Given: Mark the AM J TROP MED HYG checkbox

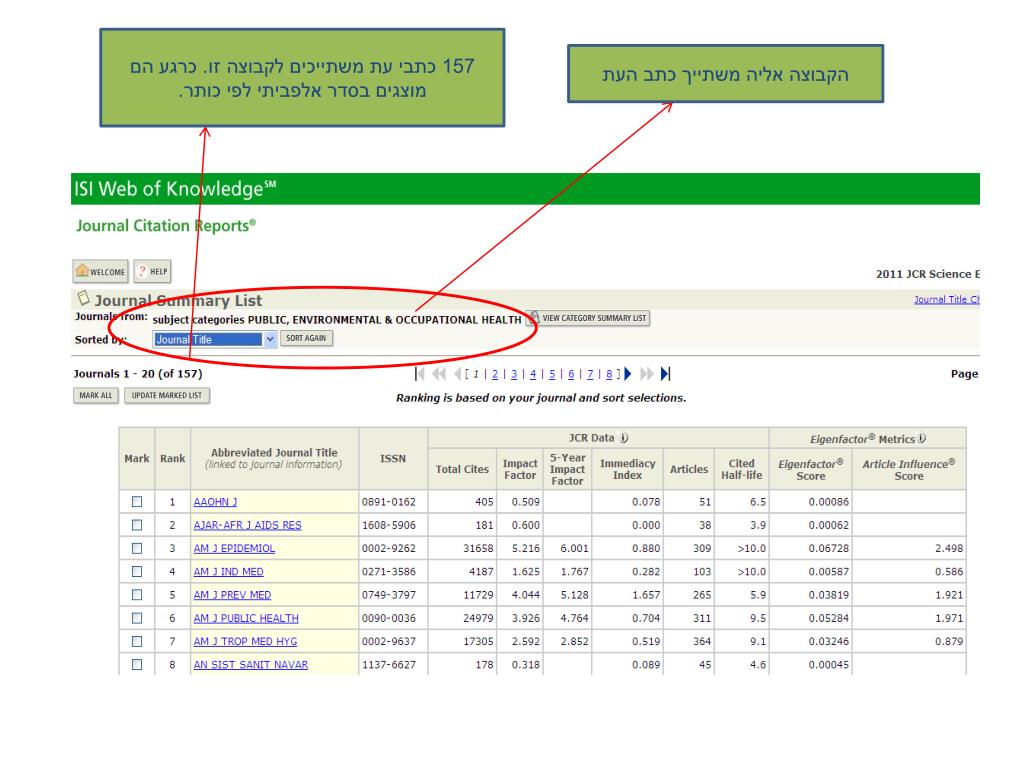Looking at the screenshot, I should [136, 641].
